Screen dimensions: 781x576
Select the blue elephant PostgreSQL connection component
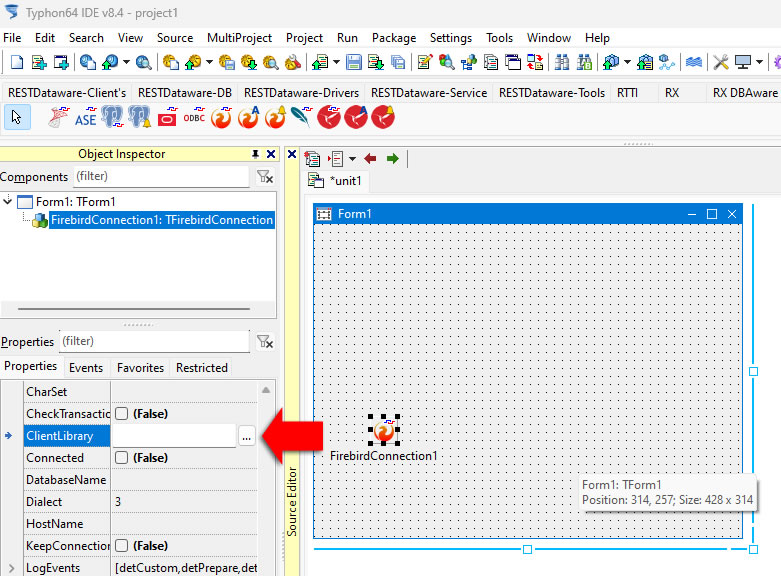click(112, 118)
